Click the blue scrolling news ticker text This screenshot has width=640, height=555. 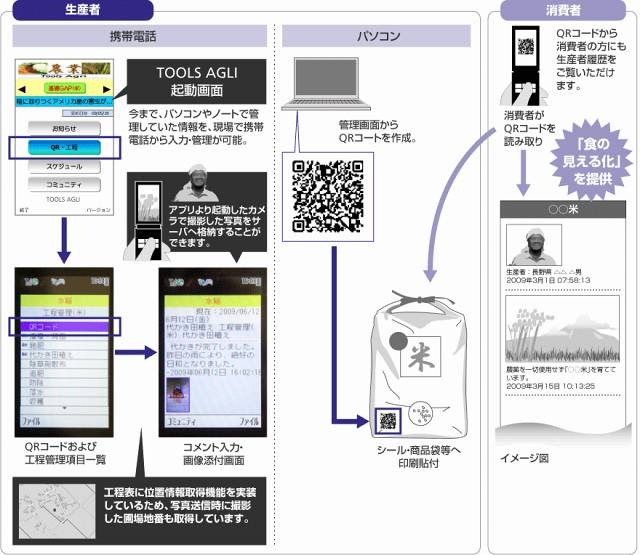pos(64,101)
